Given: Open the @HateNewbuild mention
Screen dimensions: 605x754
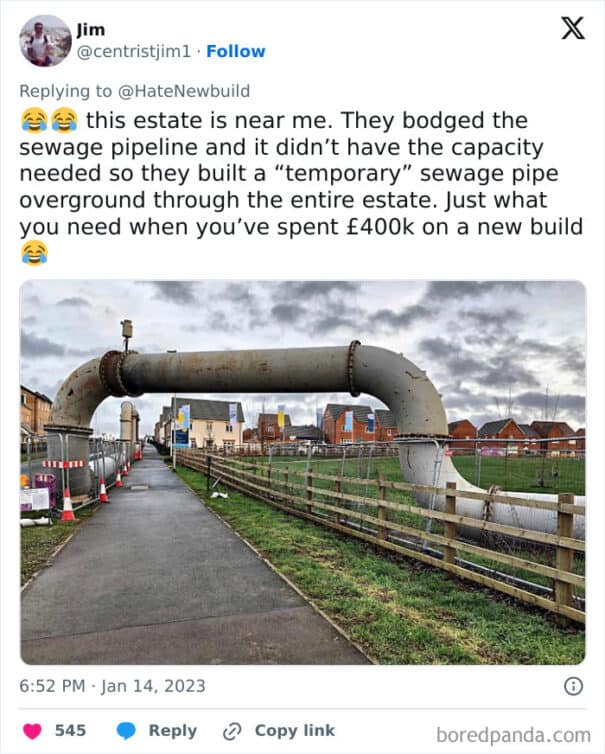Looking at the screenshot, I should [184, 91].
